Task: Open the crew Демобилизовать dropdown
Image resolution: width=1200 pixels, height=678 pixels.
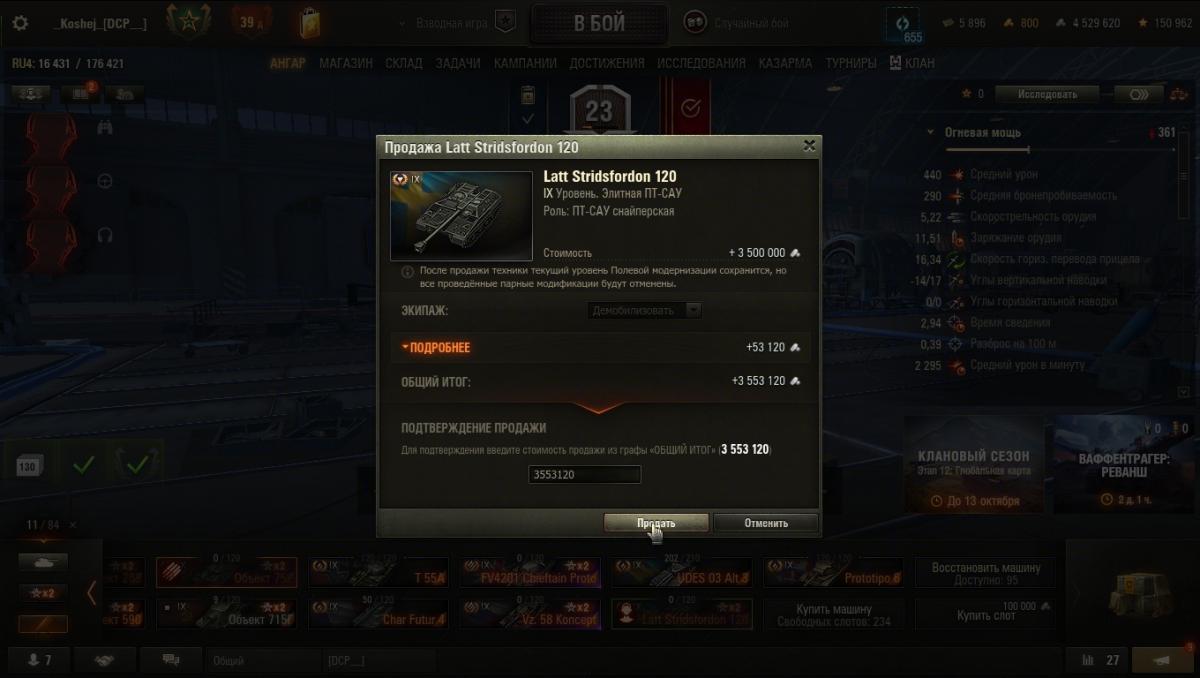Action: click(645, 310)
